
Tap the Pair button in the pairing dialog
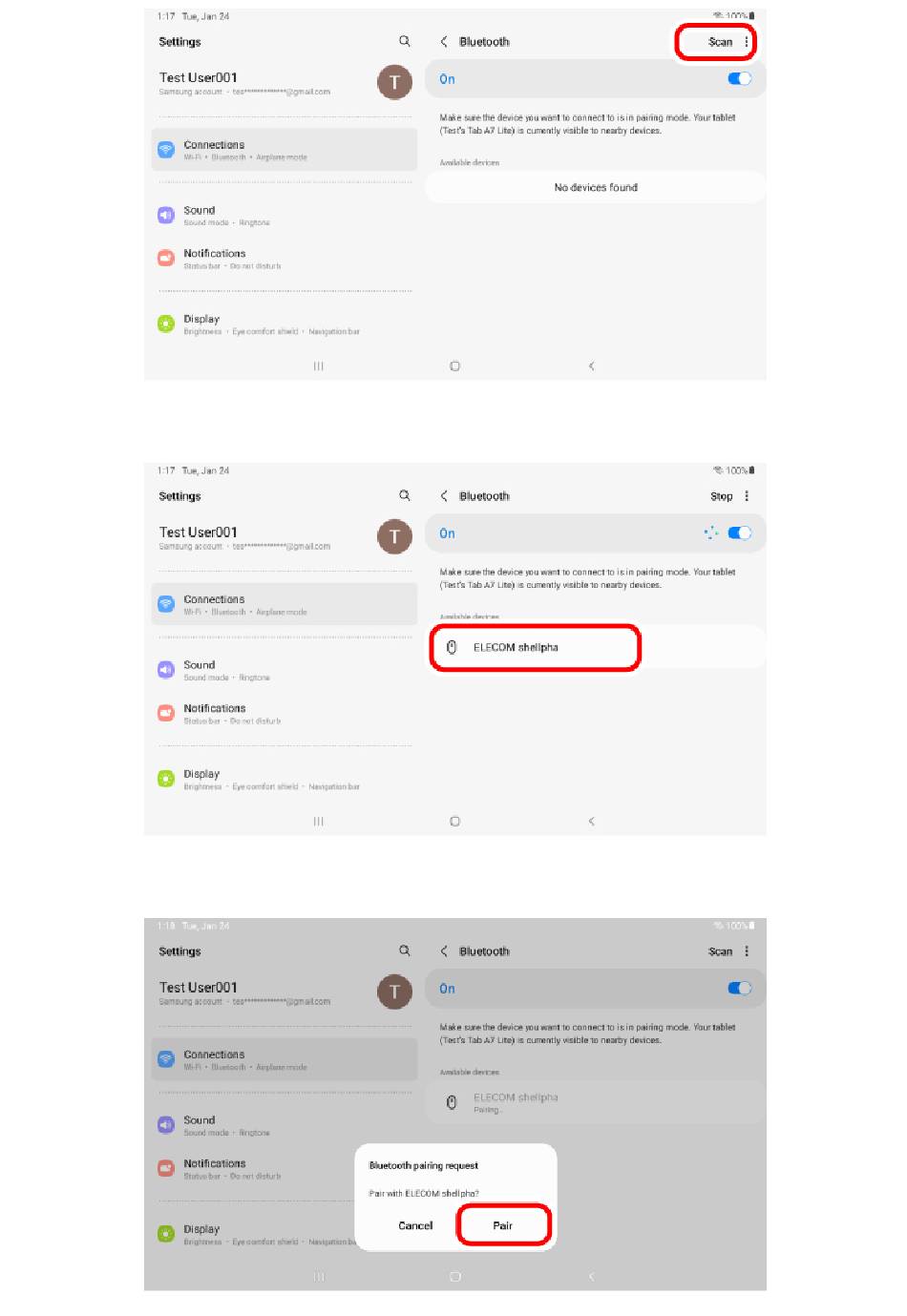coord(503,1225)
